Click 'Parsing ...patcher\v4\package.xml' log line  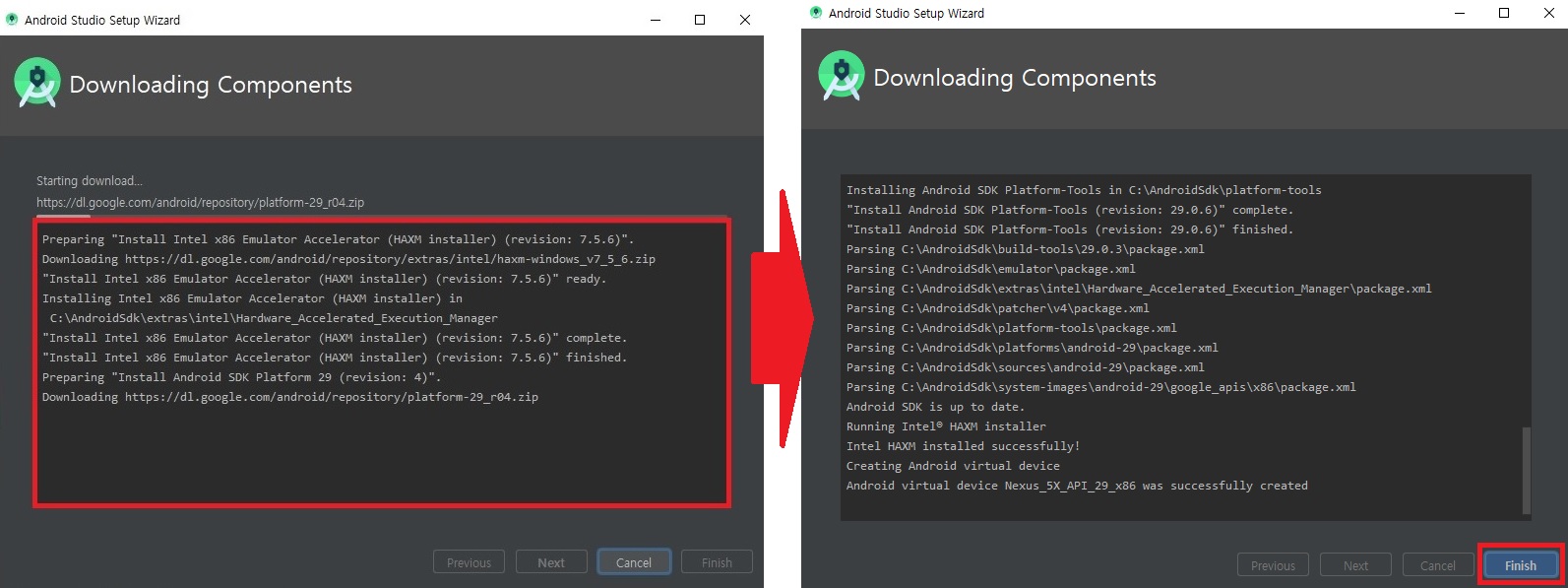[997, 308]
